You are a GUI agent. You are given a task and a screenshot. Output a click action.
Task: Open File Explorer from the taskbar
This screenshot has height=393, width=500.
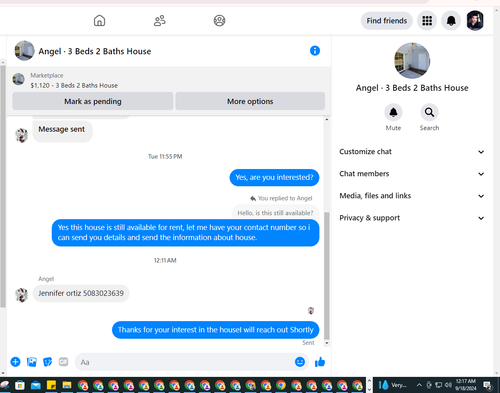click(x=67, y=385)
